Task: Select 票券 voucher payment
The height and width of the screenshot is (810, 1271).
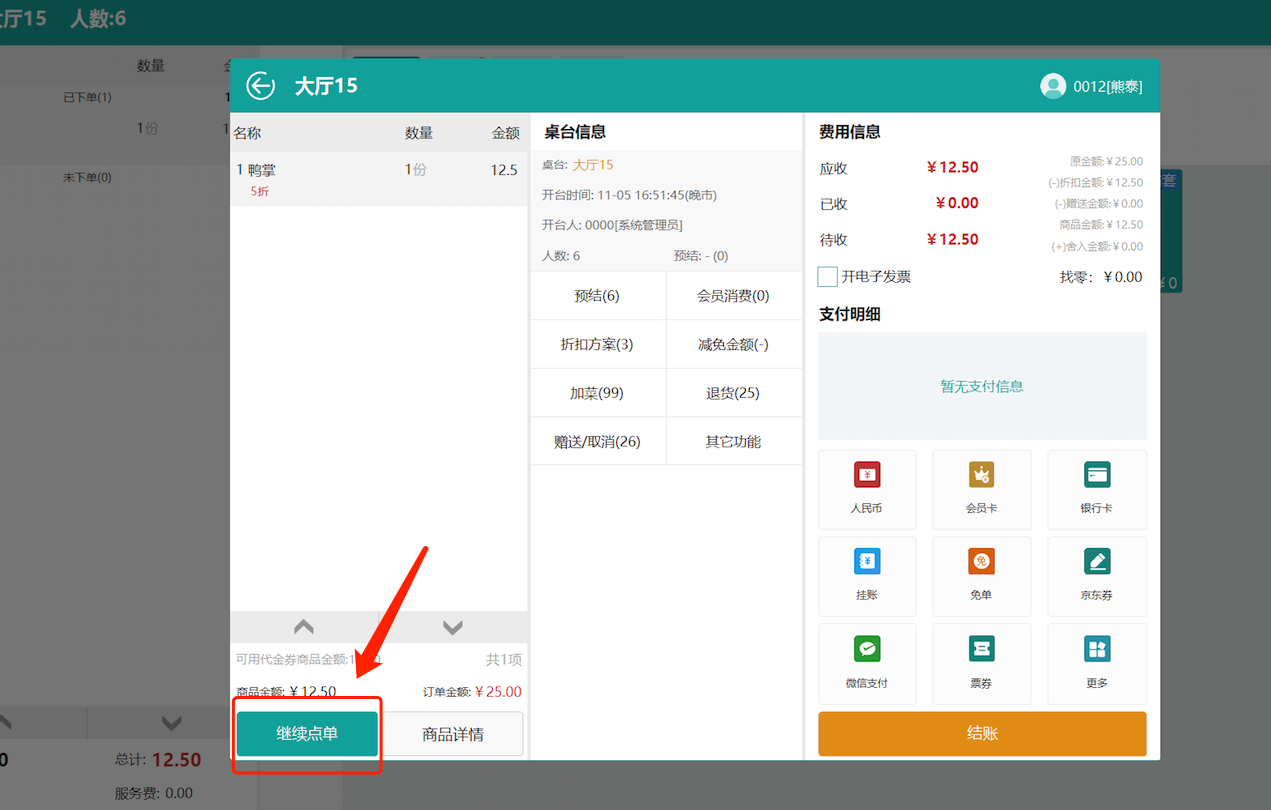Action: (982, 664)
